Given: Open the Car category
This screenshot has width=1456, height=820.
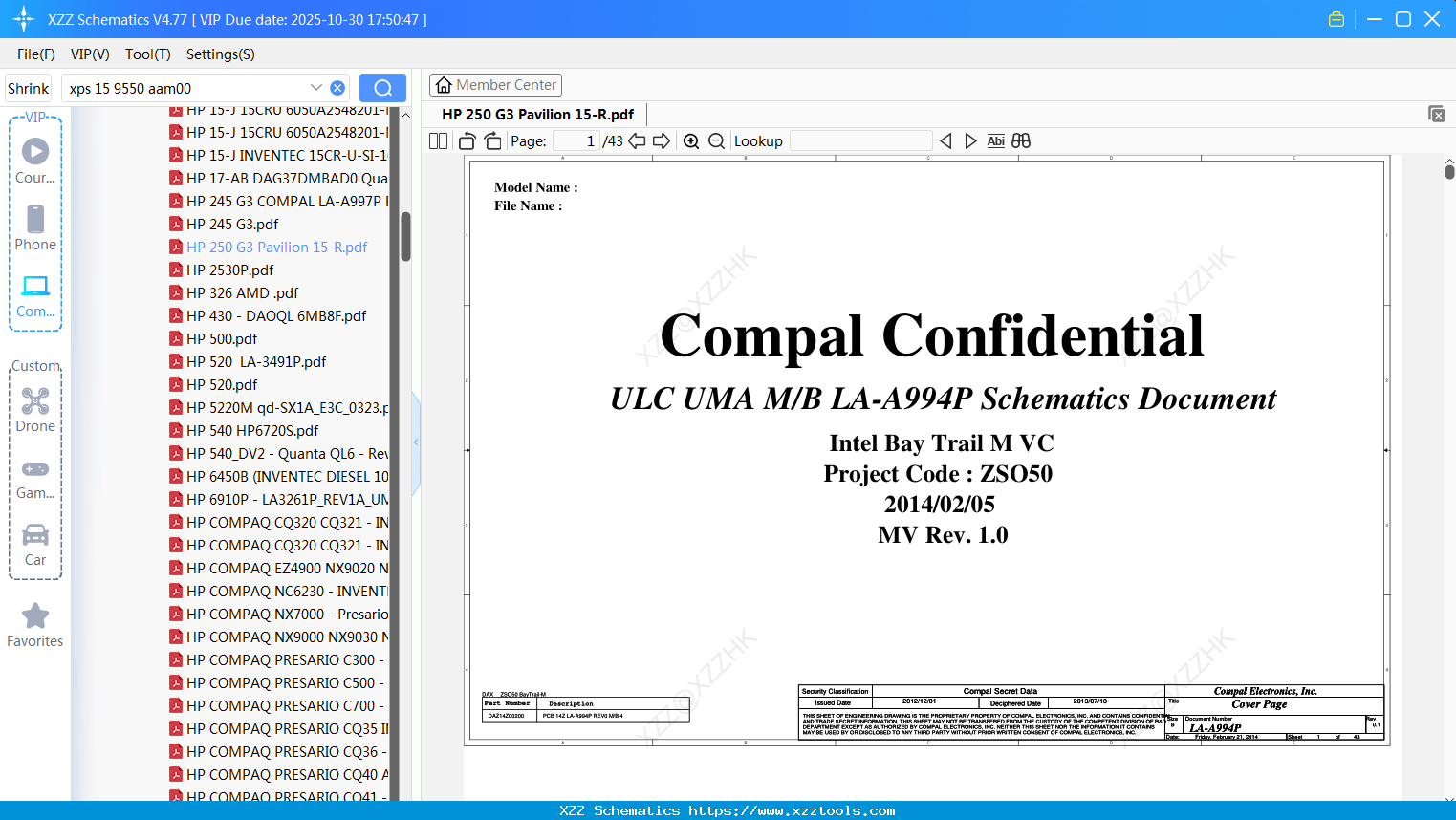Looking at the screenshot, I should coord(35,545).
